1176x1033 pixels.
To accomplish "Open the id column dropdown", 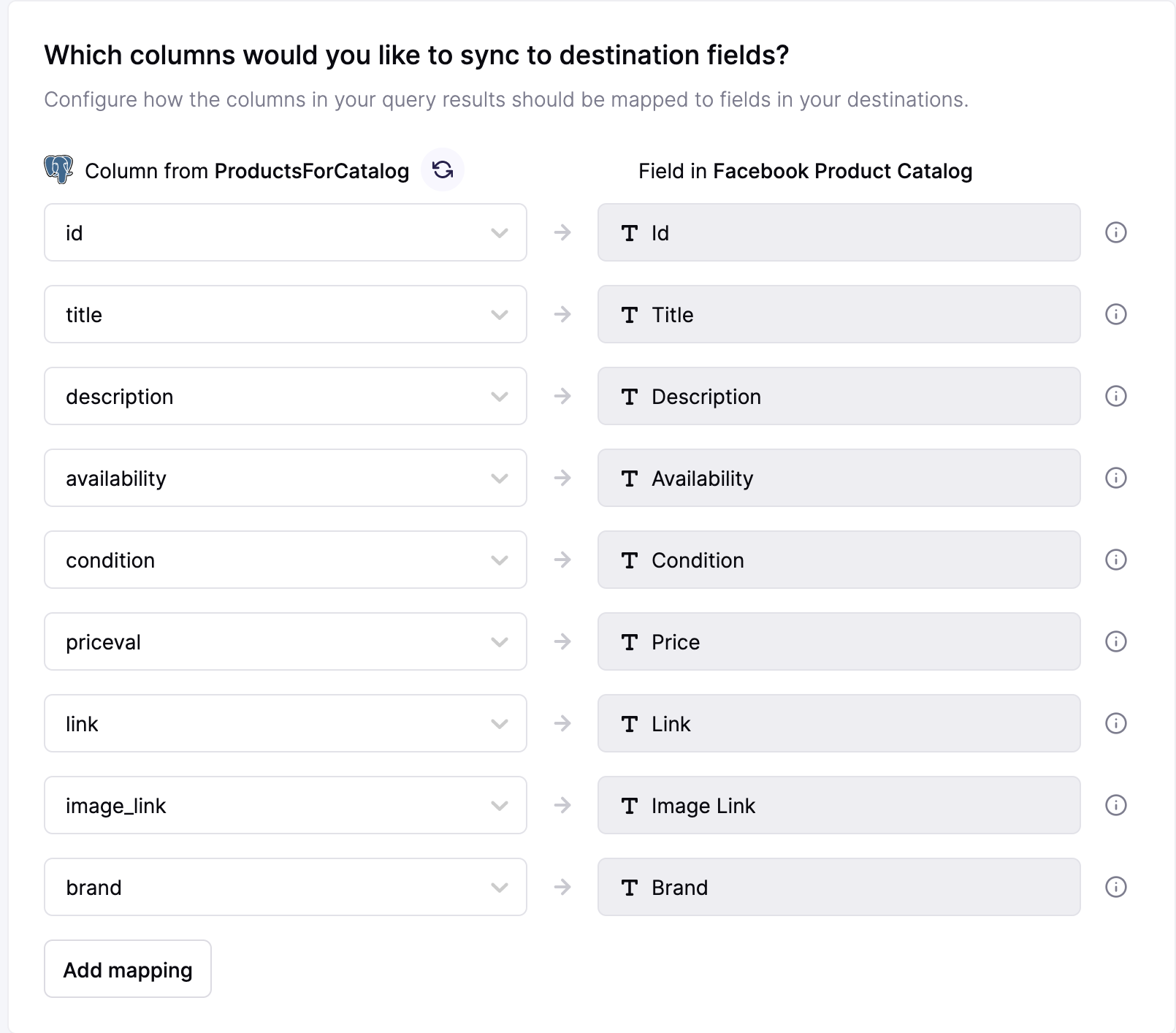I will [x=285, y=232].
